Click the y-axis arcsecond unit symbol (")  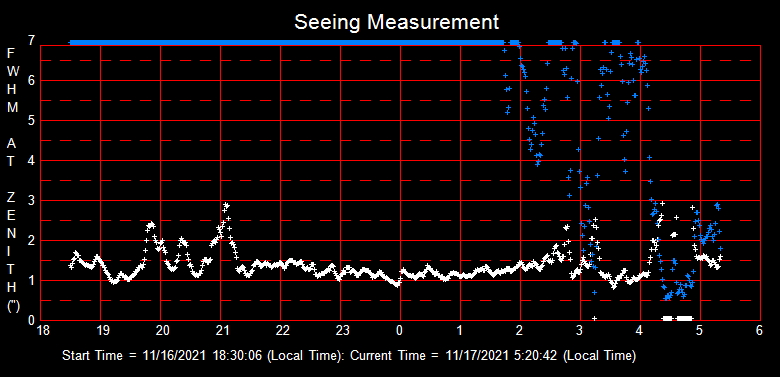click(13, 307)
